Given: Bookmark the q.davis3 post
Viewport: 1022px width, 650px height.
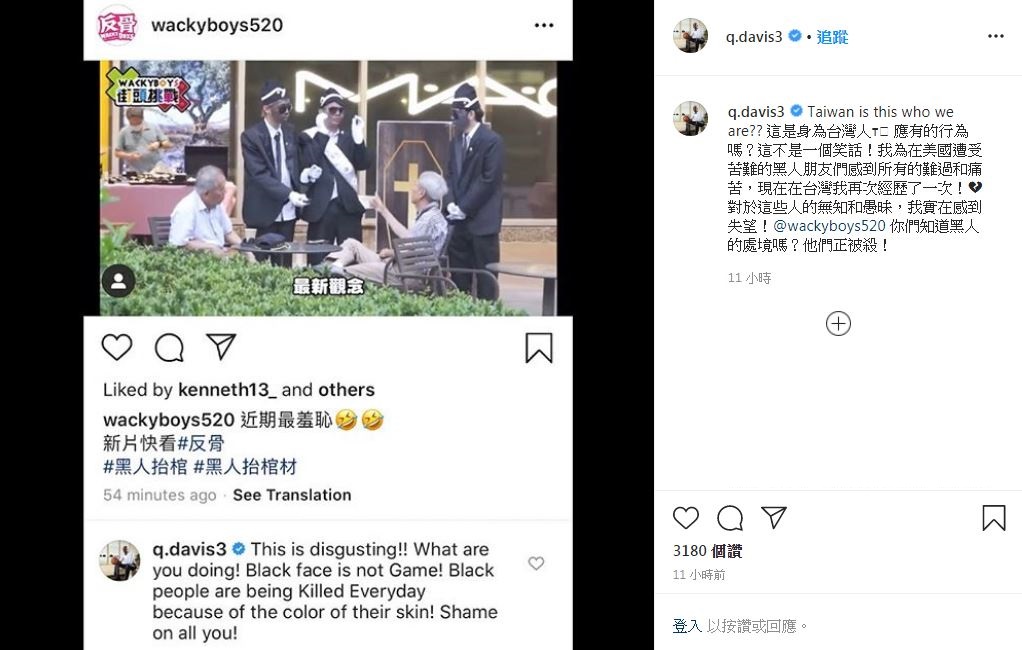Looking at the screenshot, I should tap(994, 518).
